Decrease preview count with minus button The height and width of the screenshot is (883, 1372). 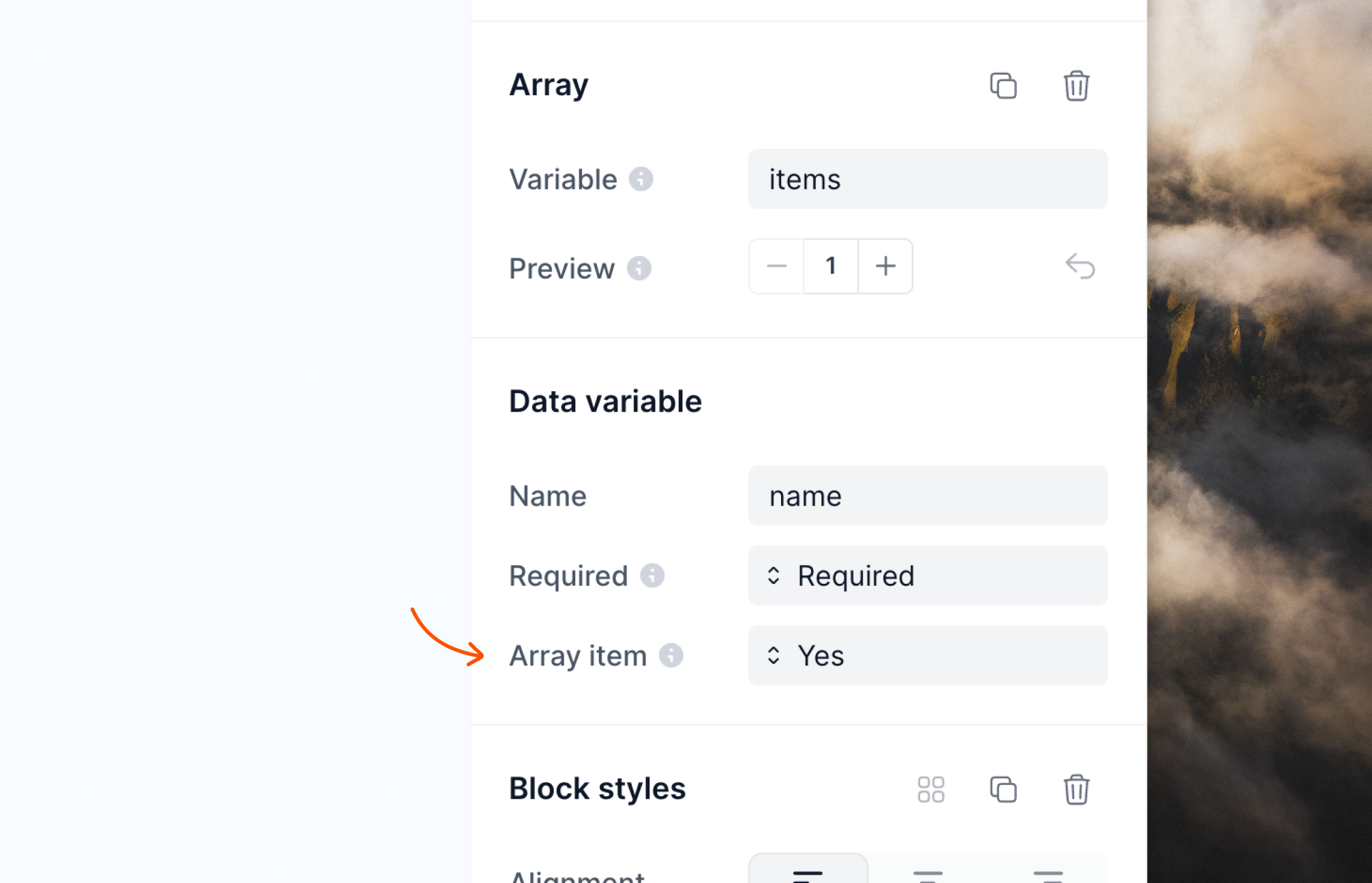[776, 266]
